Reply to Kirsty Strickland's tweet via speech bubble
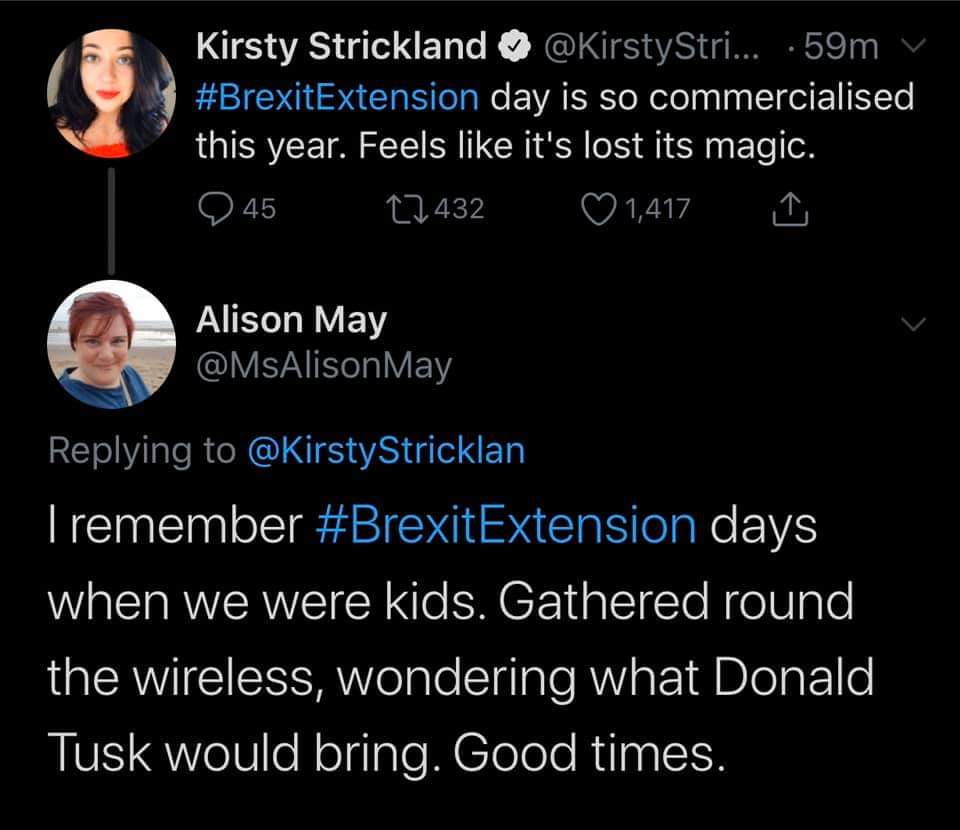The width and height of the screenshot is (960, 830). (x=214, y=208)
